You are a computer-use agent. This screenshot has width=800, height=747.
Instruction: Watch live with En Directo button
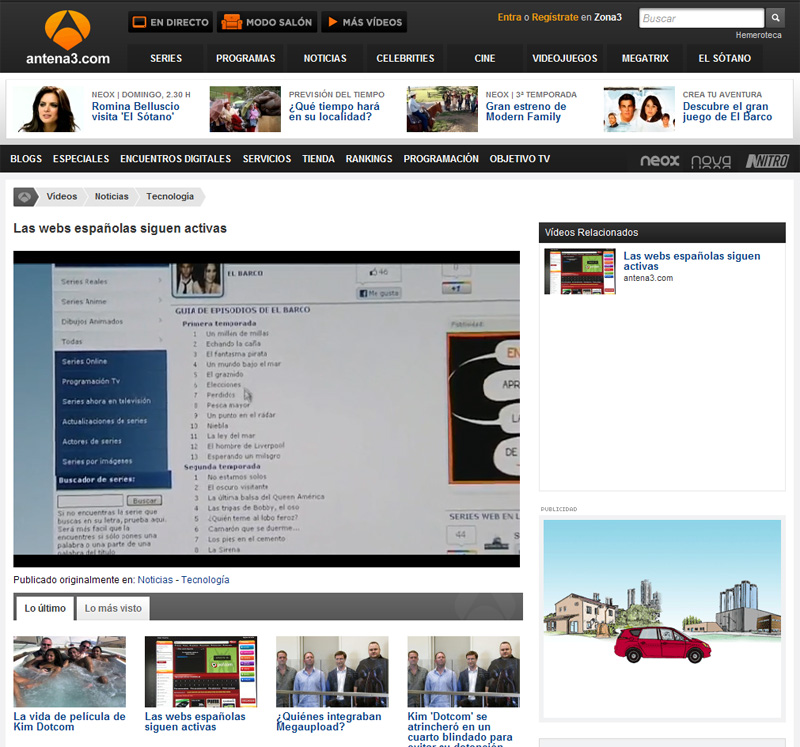coord(170,22)
